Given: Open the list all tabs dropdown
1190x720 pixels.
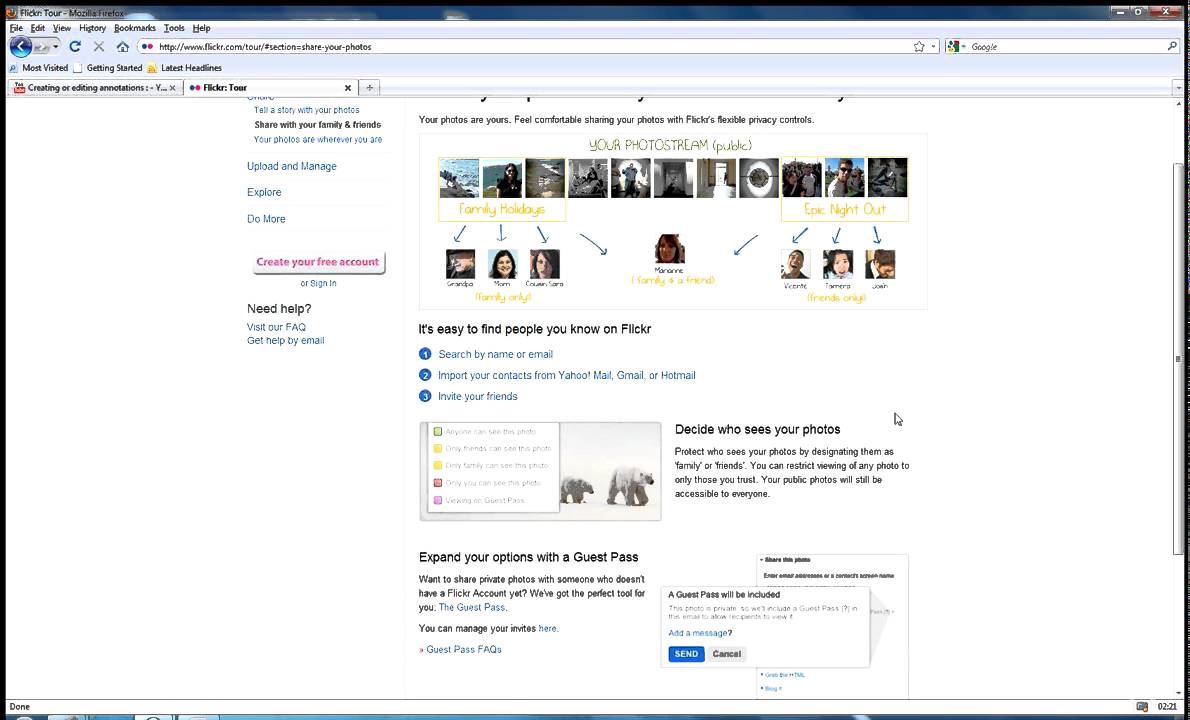Looking at the screenshot, I should 1179,88.
